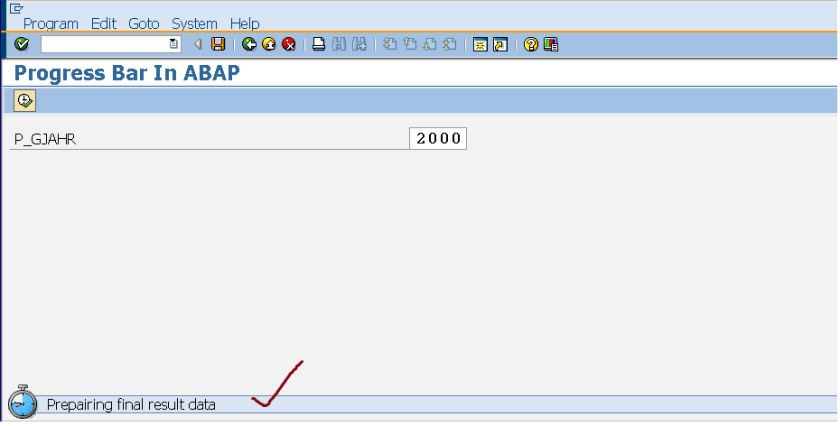Click the stopwatch progress indicator icon
The width and height of the screenshot is (840, 426).
tap(22, 402)
